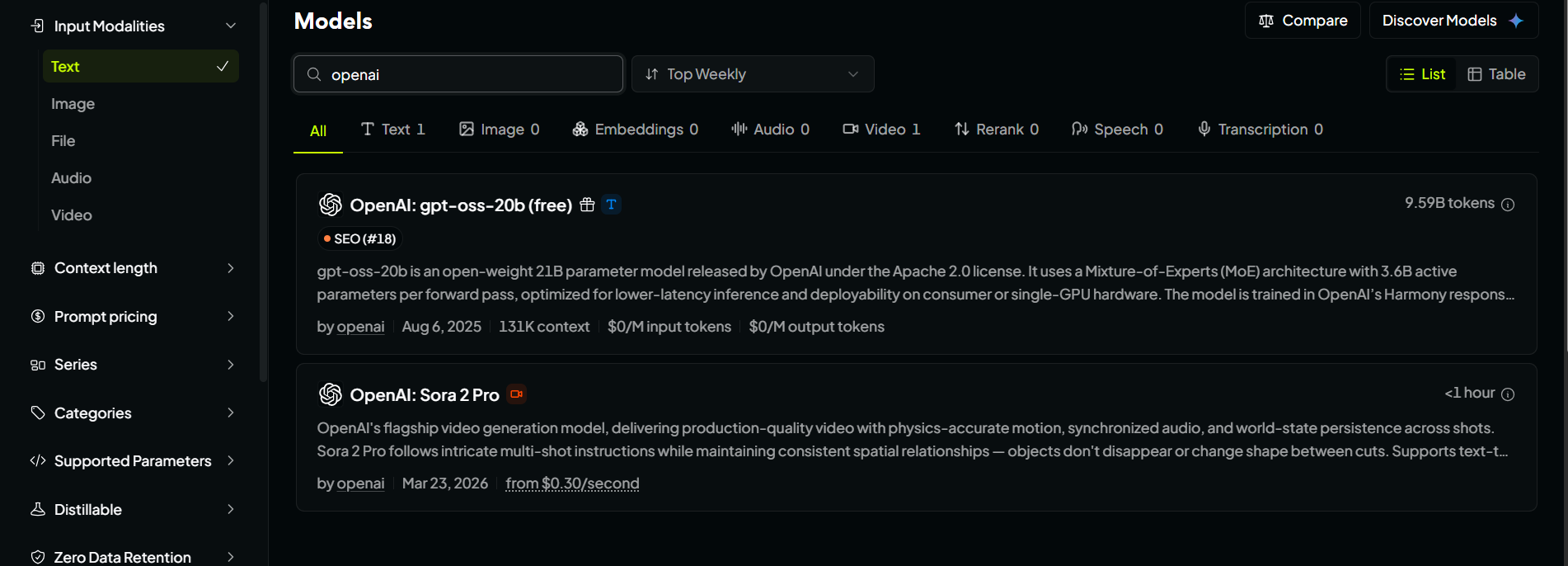This screenshot has height=566, width=1568.
Task: Click the $0/M output tokens text
Action: tap(817, 327)
